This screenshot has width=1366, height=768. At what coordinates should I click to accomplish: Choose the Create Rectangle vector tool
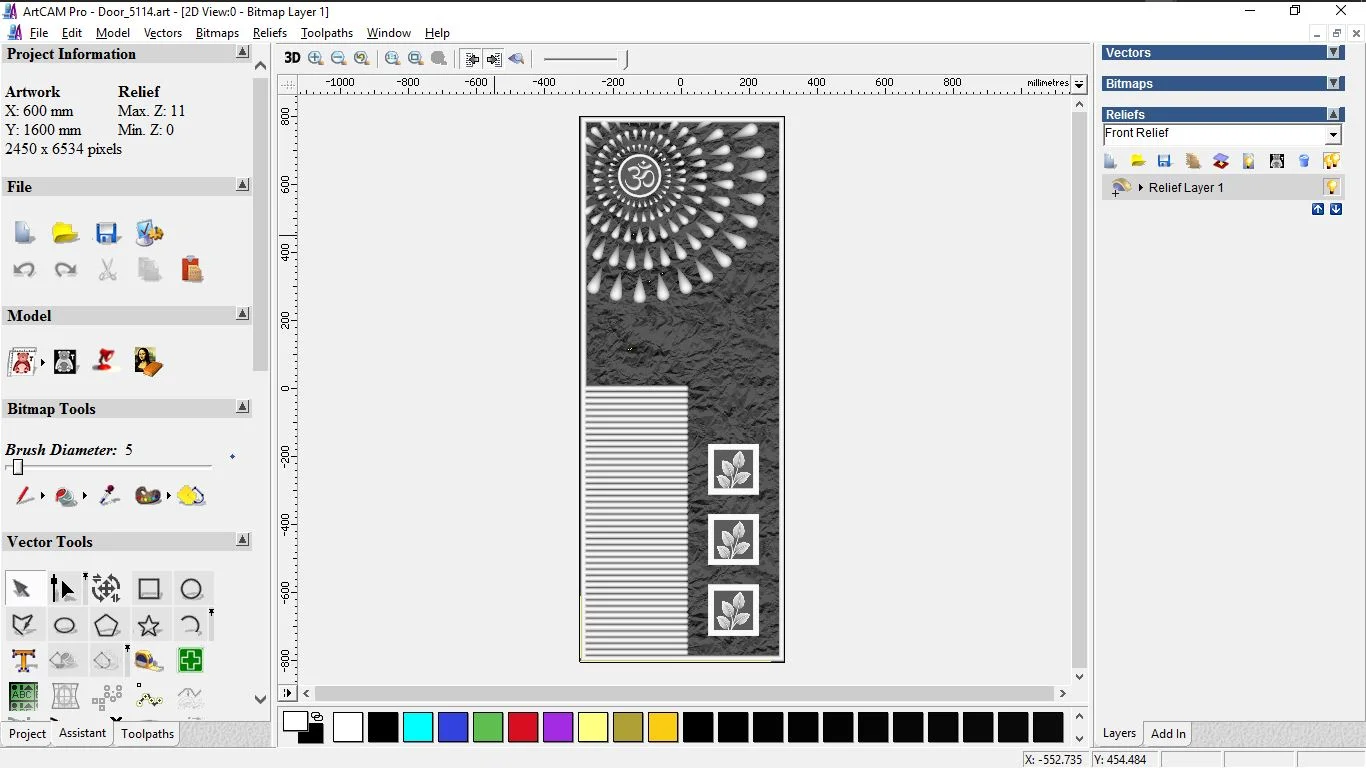pyautogui.click(x=149, y=589)
